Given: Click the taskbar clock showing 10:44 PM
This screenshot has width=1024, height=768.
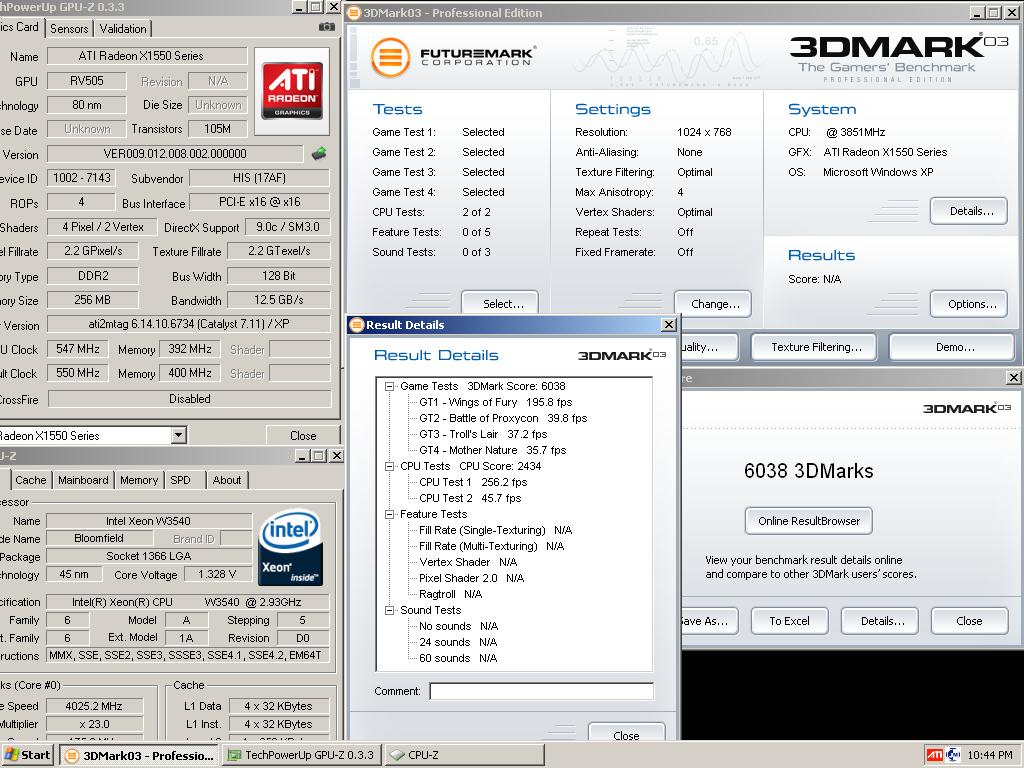Looking at the screenshot, I should click(x=990, y=755).
